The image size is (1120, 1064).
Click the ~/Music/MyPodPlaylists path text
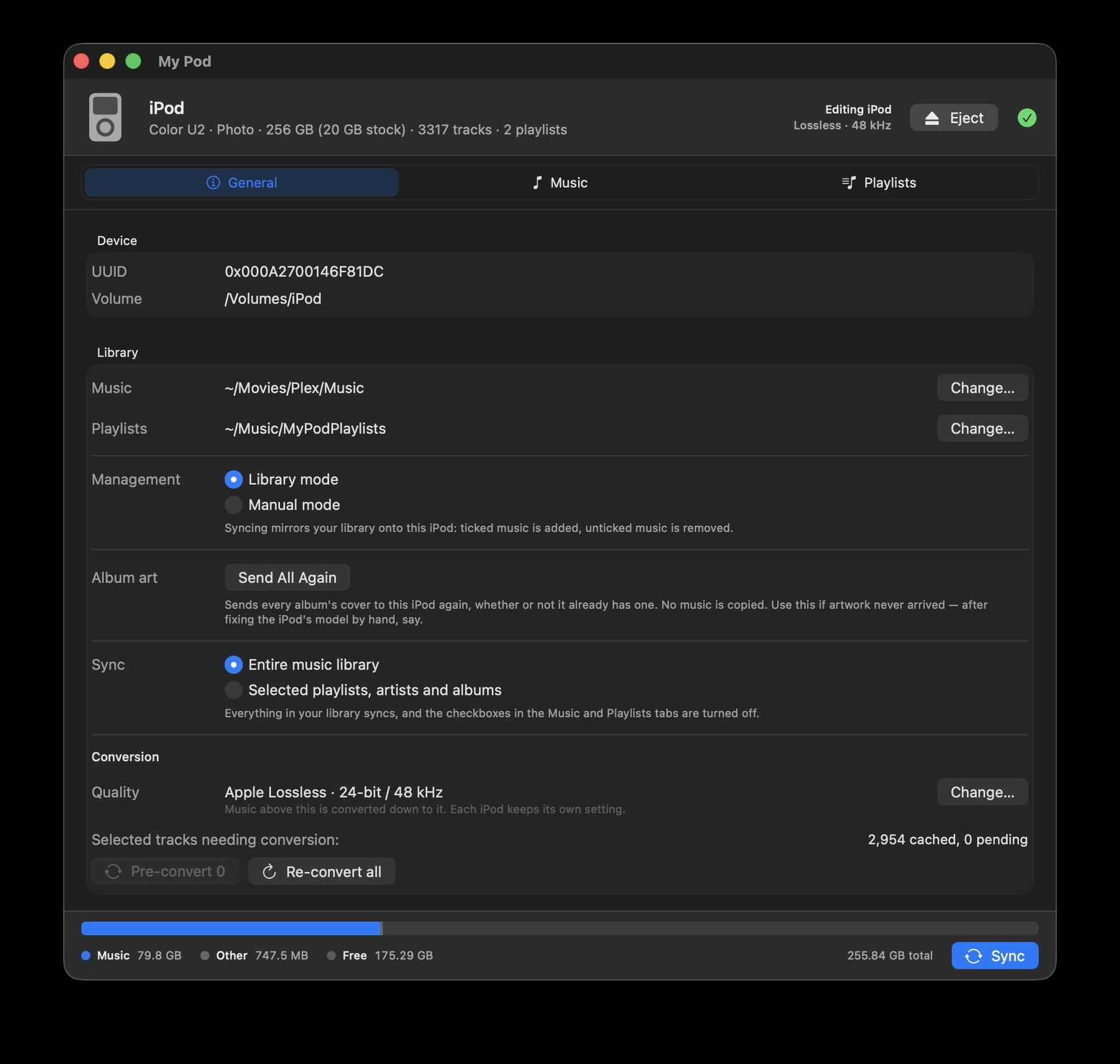[305, 428]
